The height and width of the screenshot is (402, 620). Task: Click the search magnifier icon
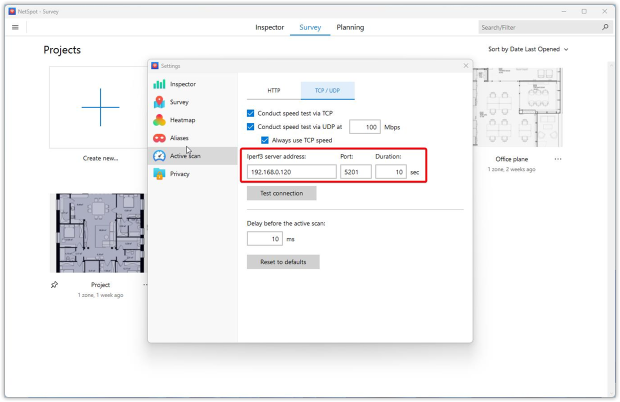coord(605,27)
